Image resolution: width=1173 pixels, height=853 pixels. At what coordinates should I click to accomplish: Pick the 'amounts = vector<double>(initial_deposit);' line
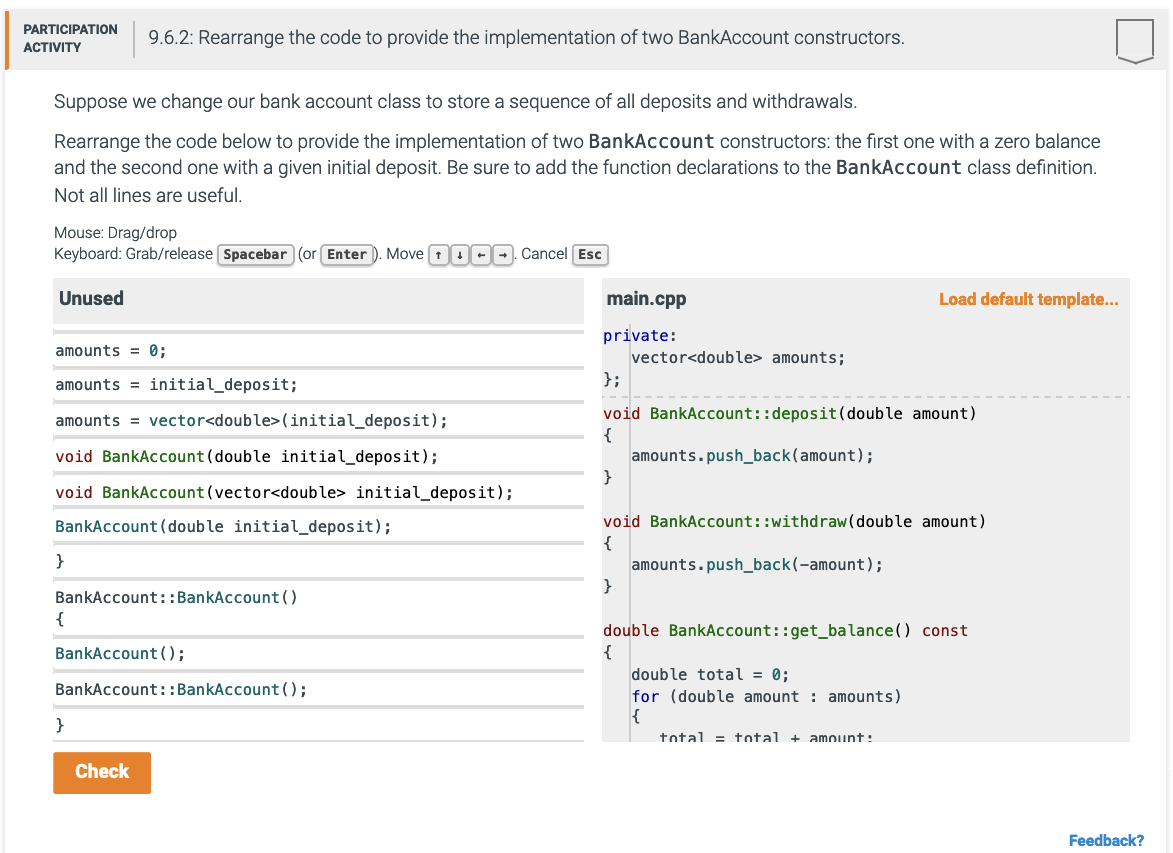point(251,421)
